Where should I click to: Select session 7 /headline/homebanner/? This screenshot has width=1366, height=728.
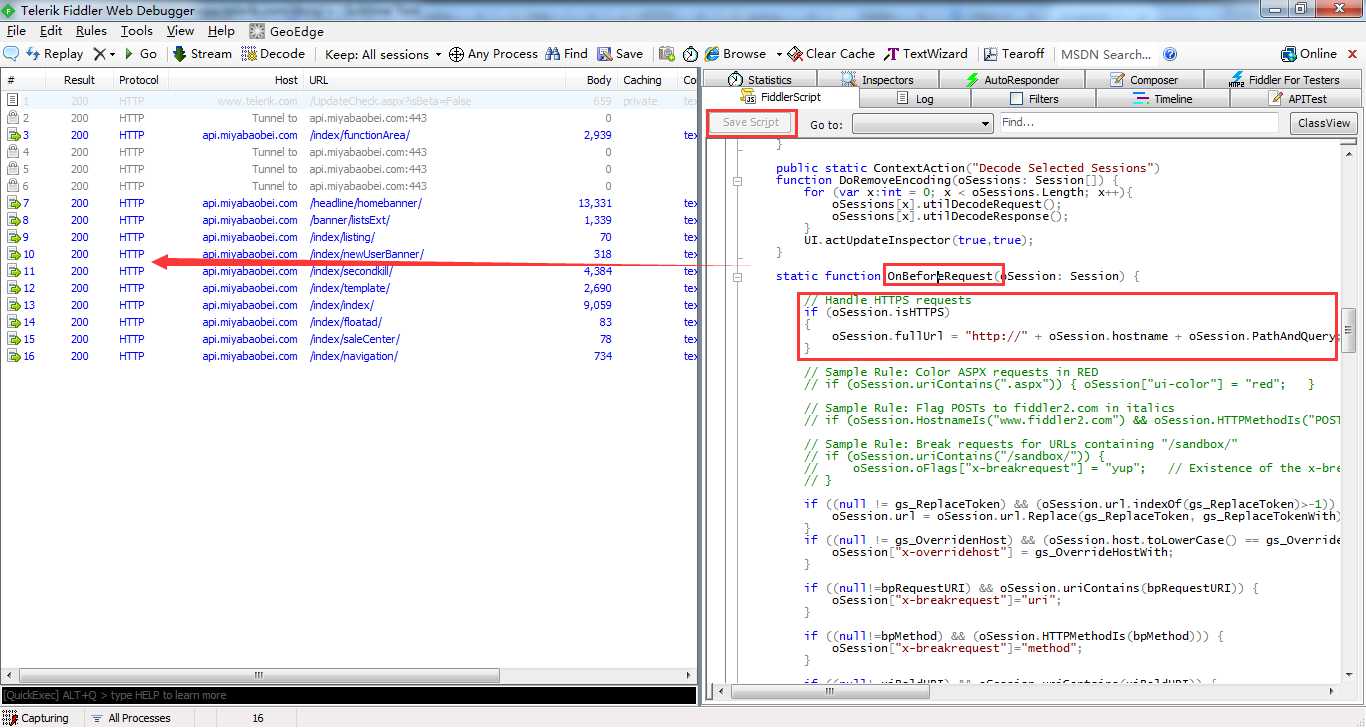349,203
